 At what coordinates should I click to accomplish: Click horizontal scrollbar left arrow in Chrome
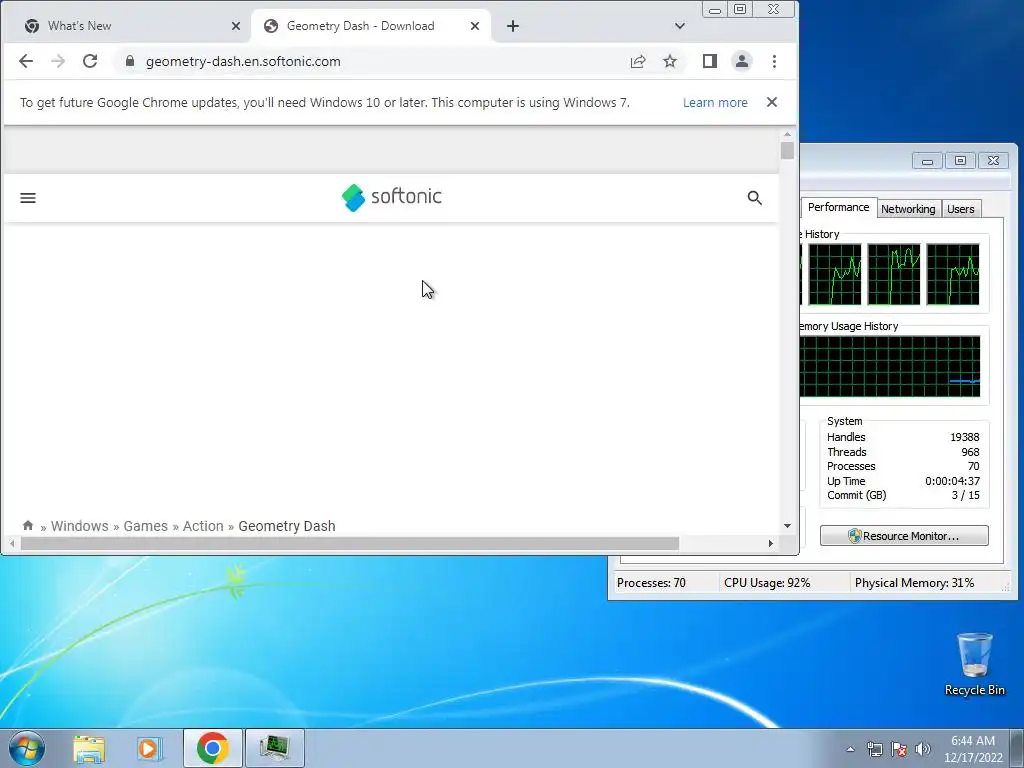(x=12, y=543)
